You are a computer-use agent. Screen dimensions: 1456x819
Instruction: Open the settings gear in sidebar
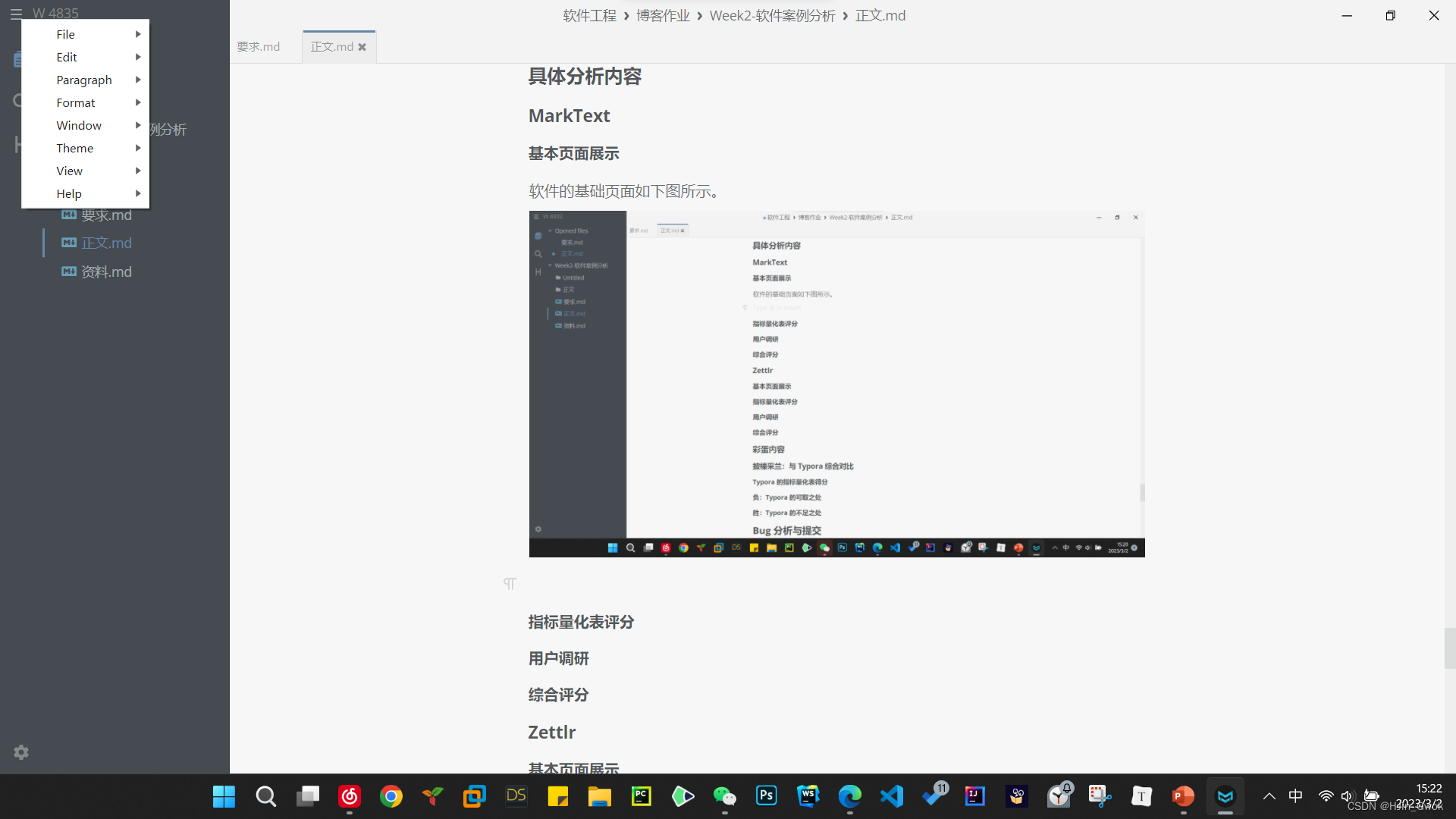click(x=21, y=752)
